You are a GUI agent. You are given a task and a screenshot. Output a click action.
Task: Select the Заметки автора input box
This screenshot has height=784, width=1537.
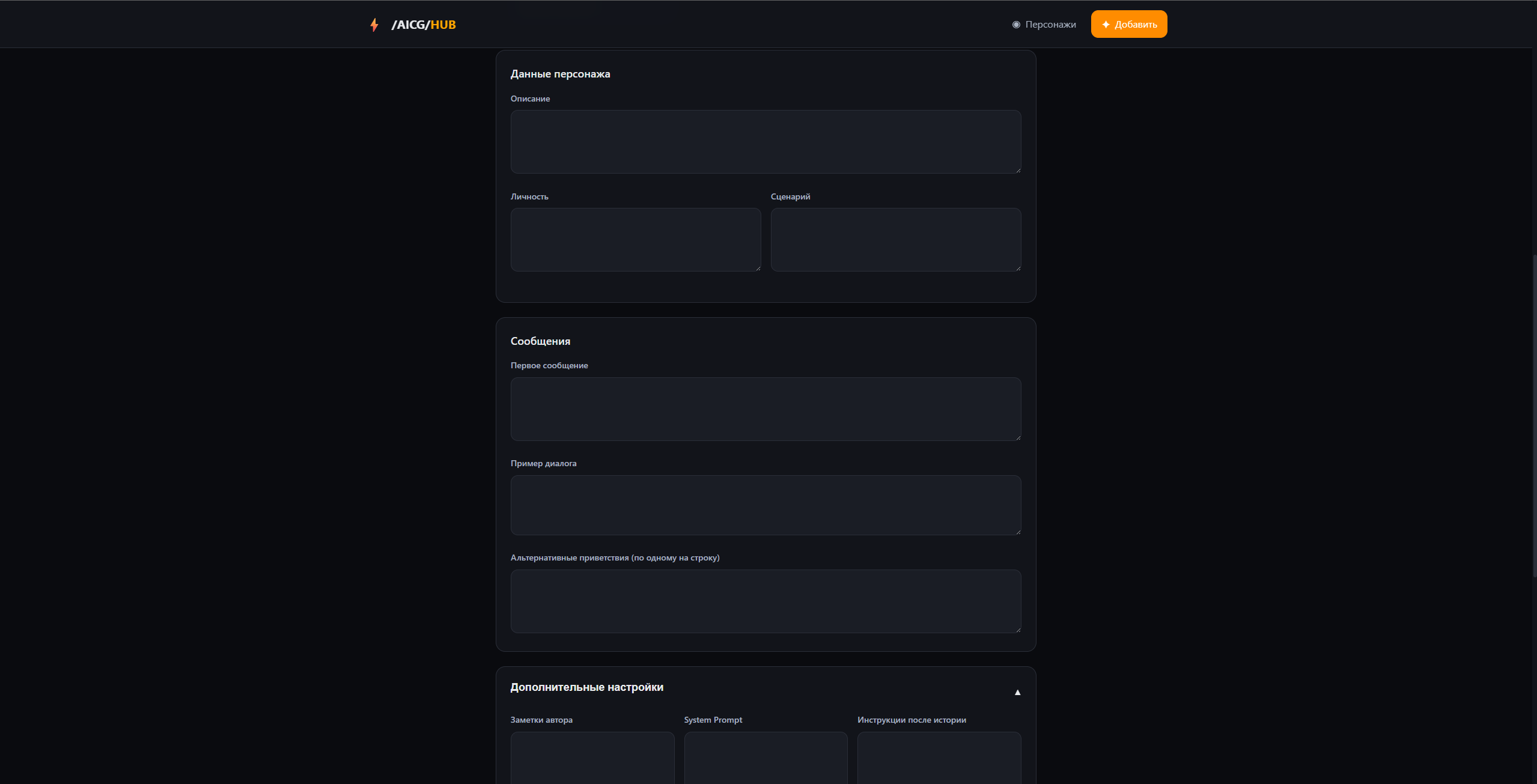[592, 757]
